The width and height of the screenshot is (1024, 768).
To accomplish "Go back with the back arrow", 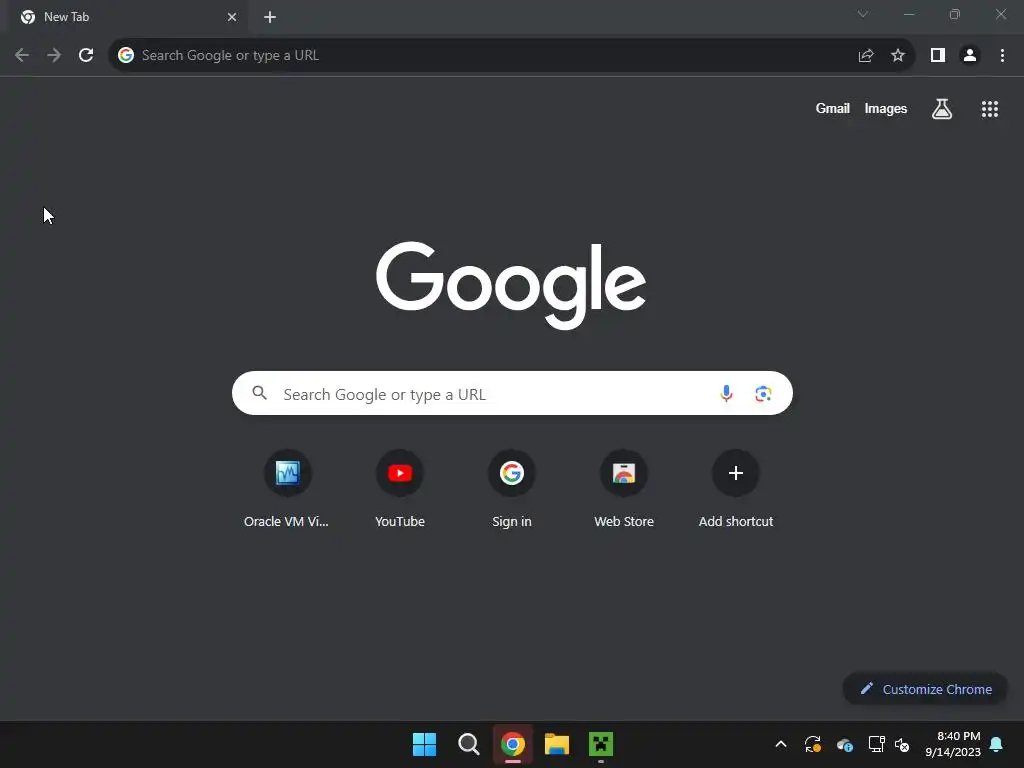I will click(x=22, y=56).
